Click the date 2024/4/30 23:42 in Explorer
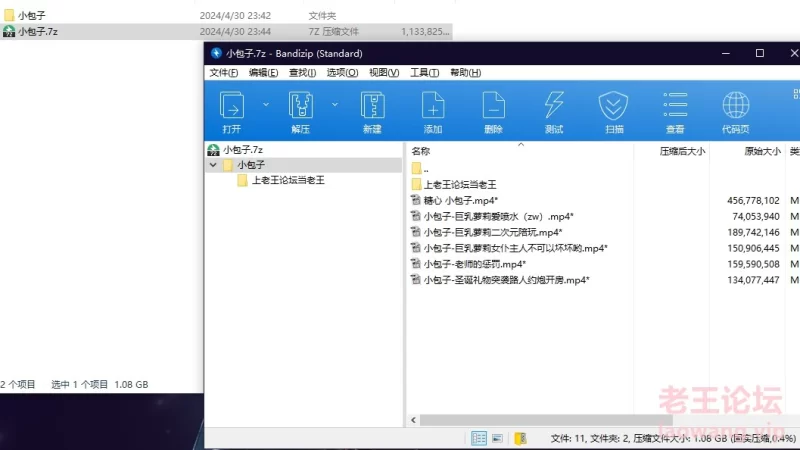800x450 pixels. (x=235, y=15)
